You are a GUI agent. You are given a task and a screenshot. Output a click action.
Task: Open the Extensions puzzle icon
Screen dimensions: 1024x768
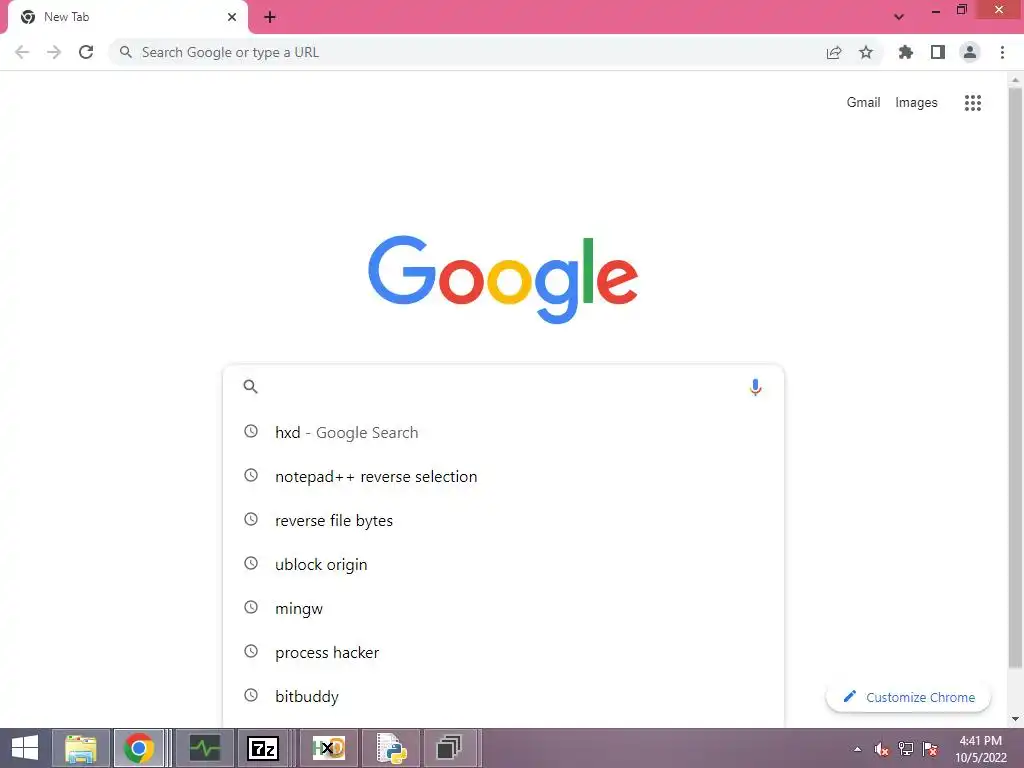(906, 52)
